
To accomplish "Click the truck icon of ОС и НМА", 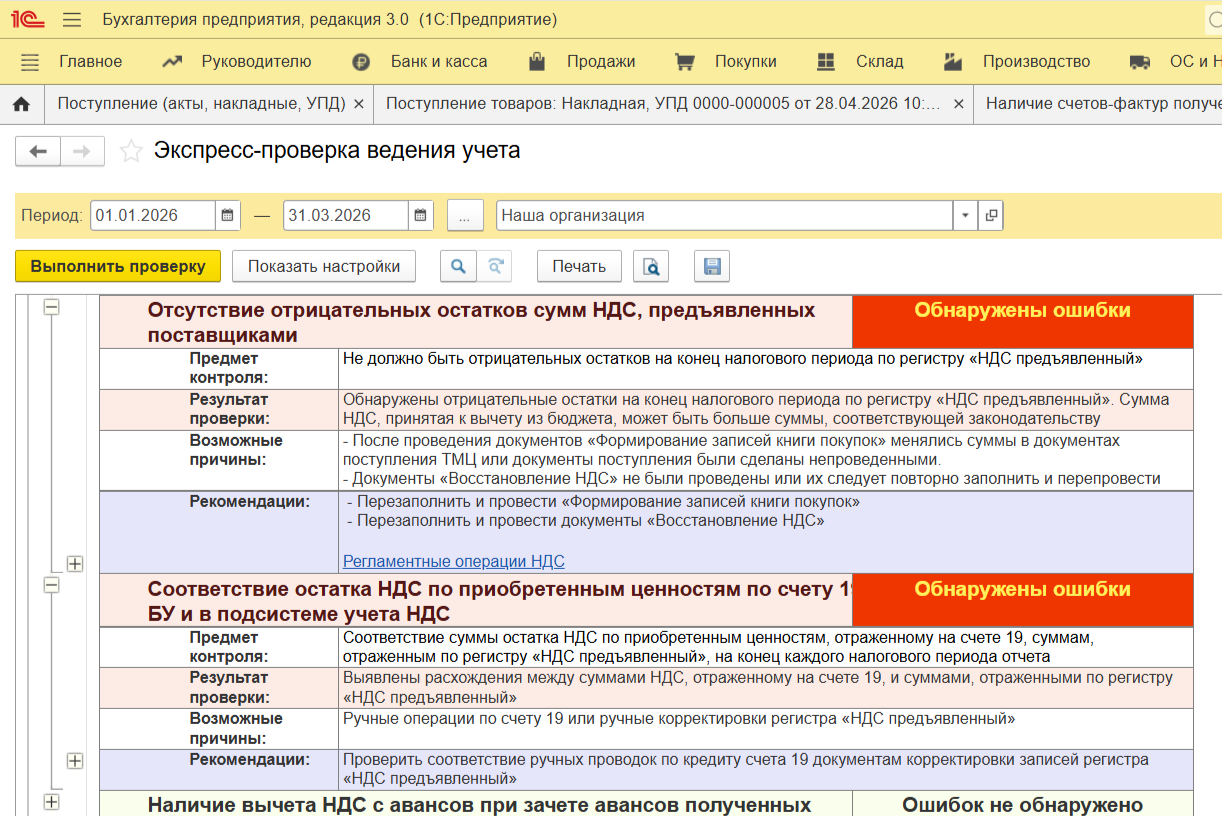I will coord(1139,62).
